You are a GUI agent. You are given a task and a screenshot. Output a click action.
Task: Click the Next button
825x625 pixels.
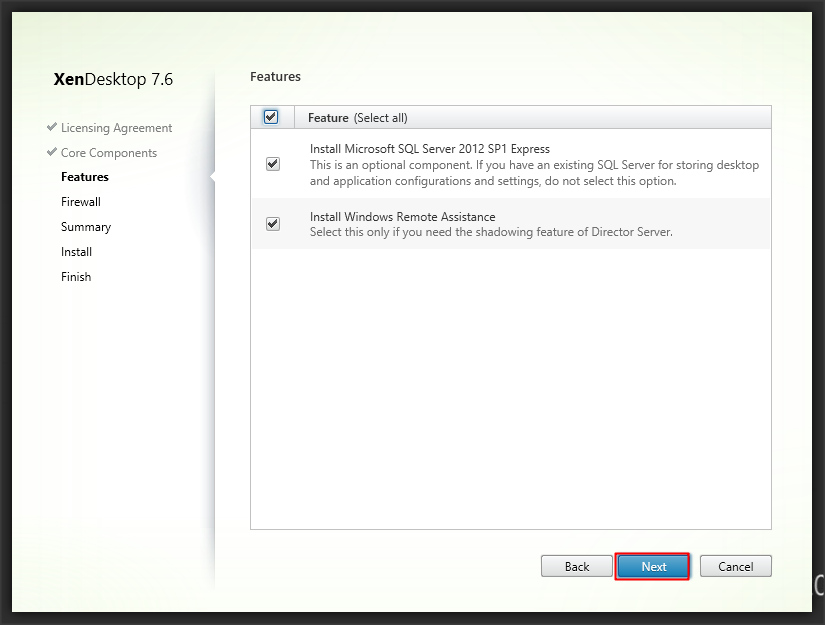653,566
